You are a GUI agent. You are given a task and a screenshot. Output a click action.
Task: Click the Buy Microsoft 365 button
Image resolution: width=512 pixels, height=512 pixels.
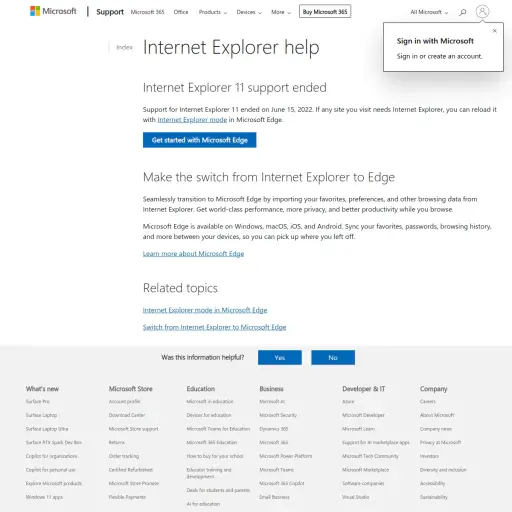[x=325, y=12]
